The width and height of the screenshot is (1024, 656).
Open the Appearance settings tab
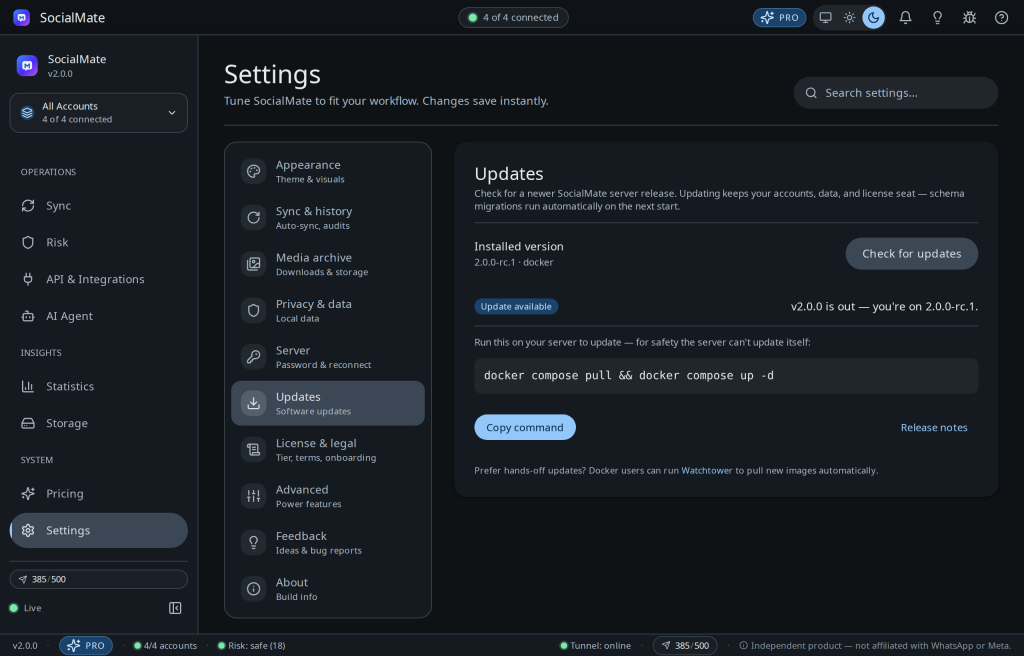coord(328,171)
